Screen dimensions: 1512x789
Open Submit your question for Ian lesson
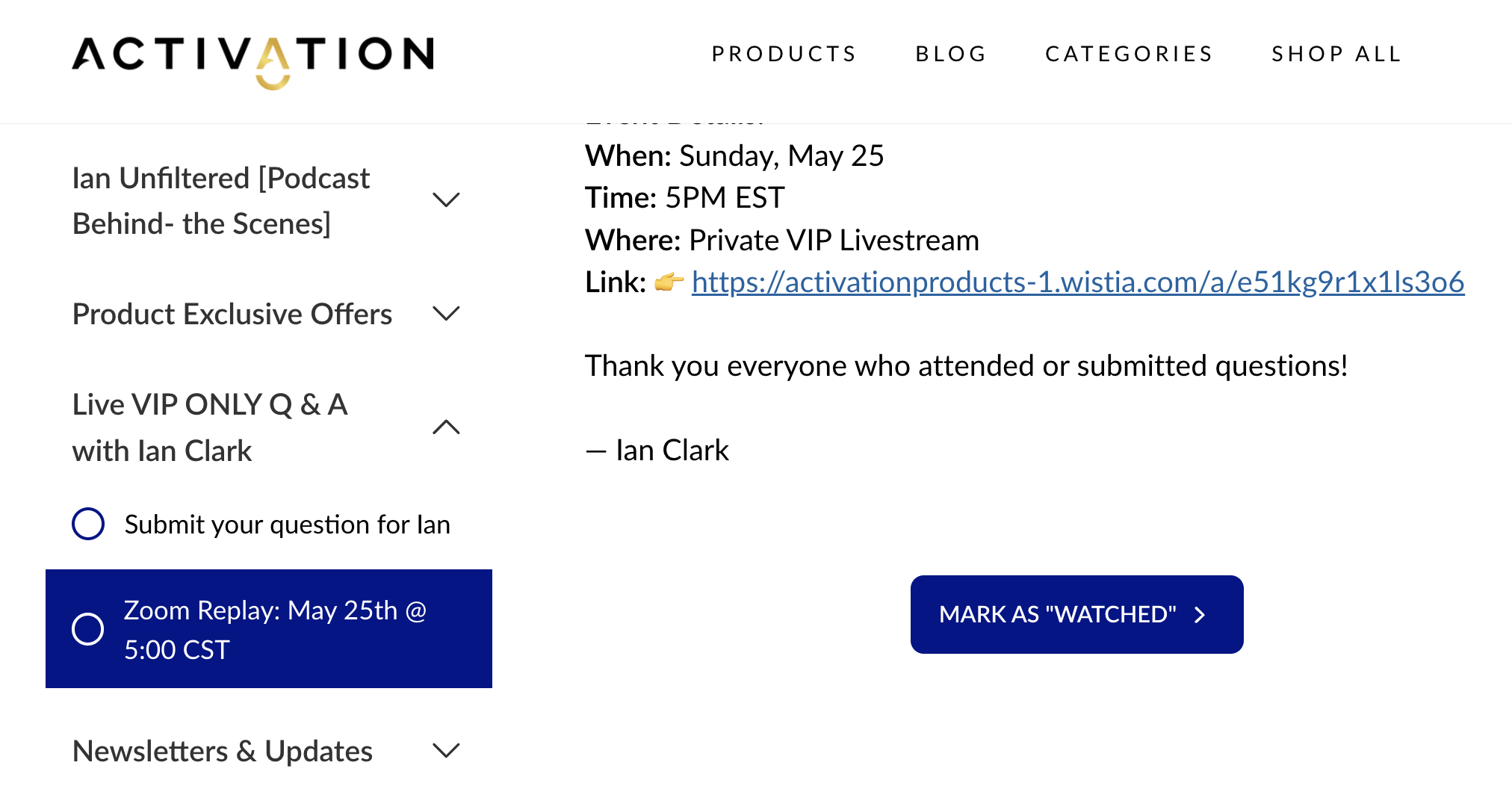point(287,525)
